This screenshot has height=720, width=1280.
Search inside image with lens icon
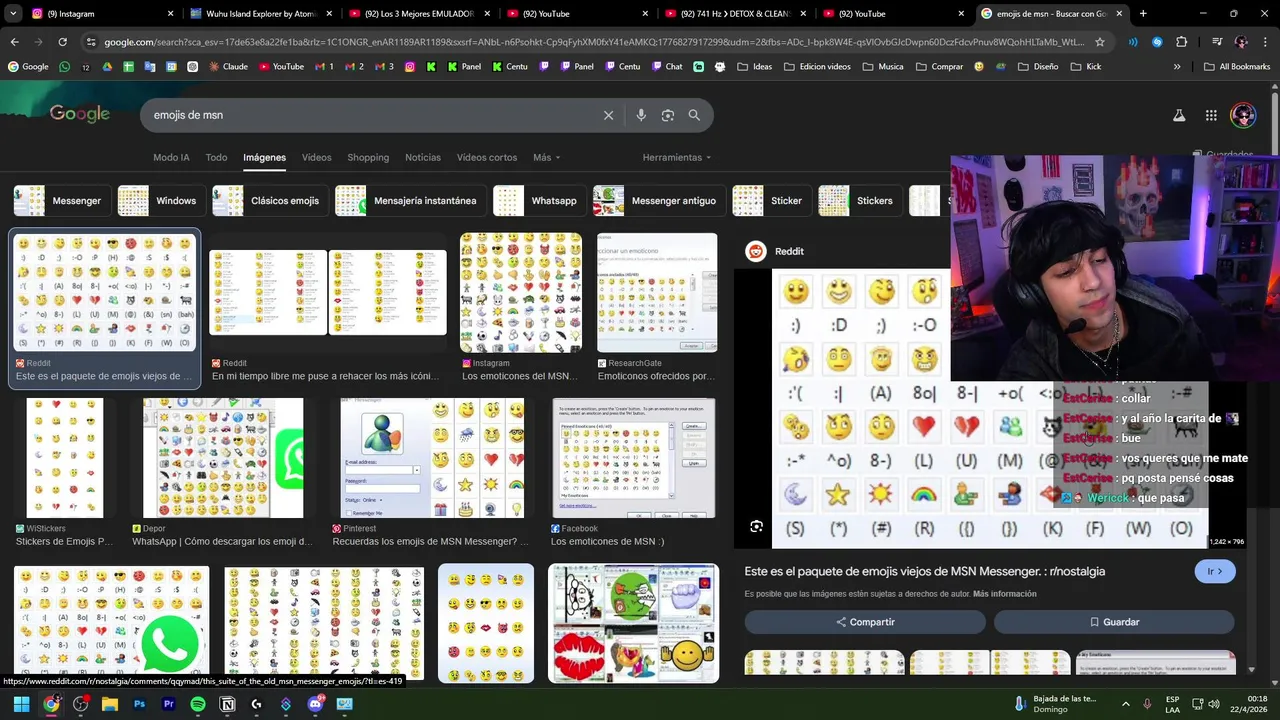[756, 526]
